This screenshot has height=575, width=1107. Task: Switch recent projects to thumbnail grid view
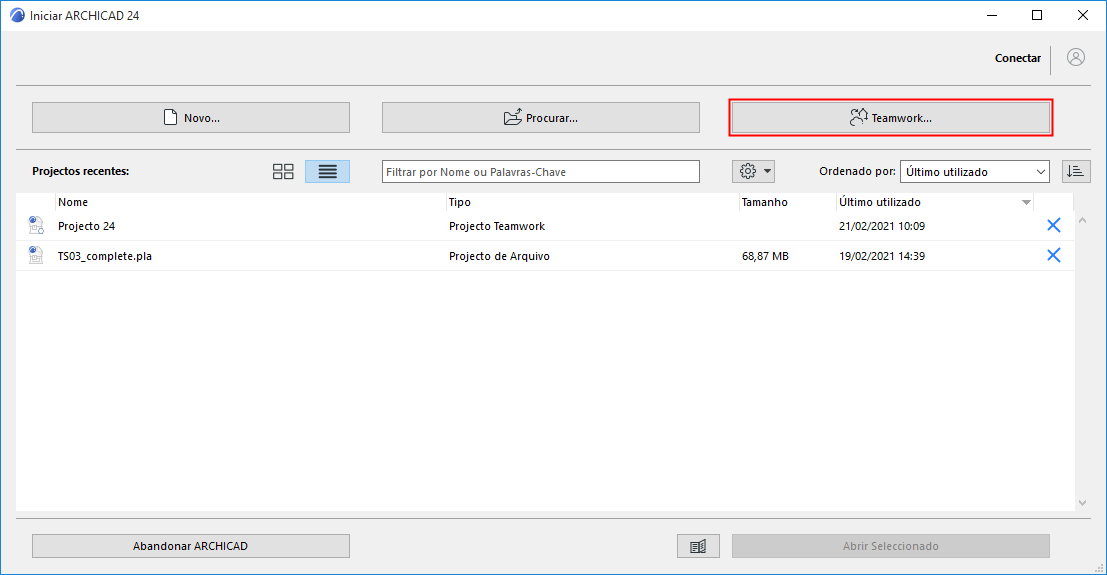[283, 172]
